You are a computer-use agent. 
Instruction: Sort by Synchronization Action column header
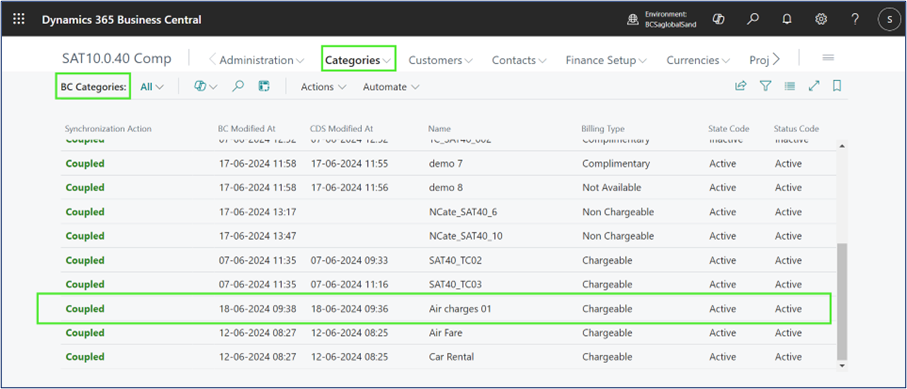(108, 129)
